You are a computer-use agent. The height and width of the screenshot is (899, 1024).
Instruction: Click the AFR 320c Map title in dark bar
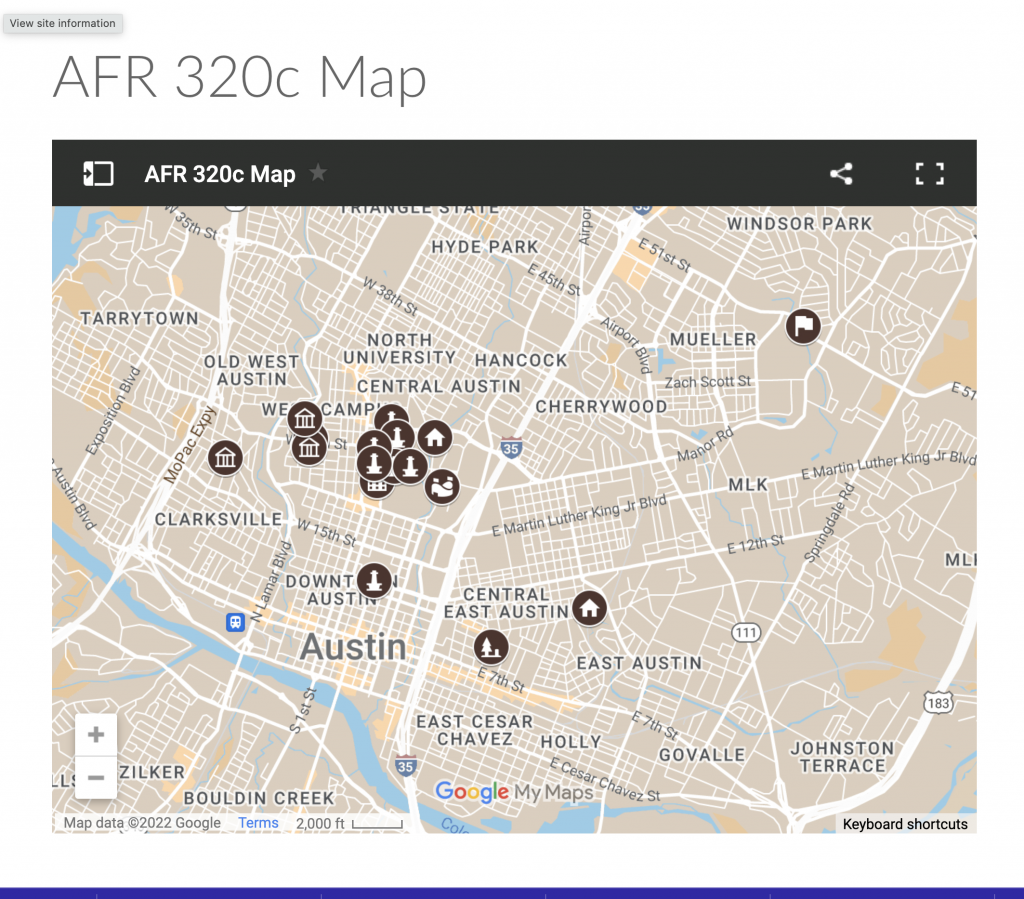[220, 174]
